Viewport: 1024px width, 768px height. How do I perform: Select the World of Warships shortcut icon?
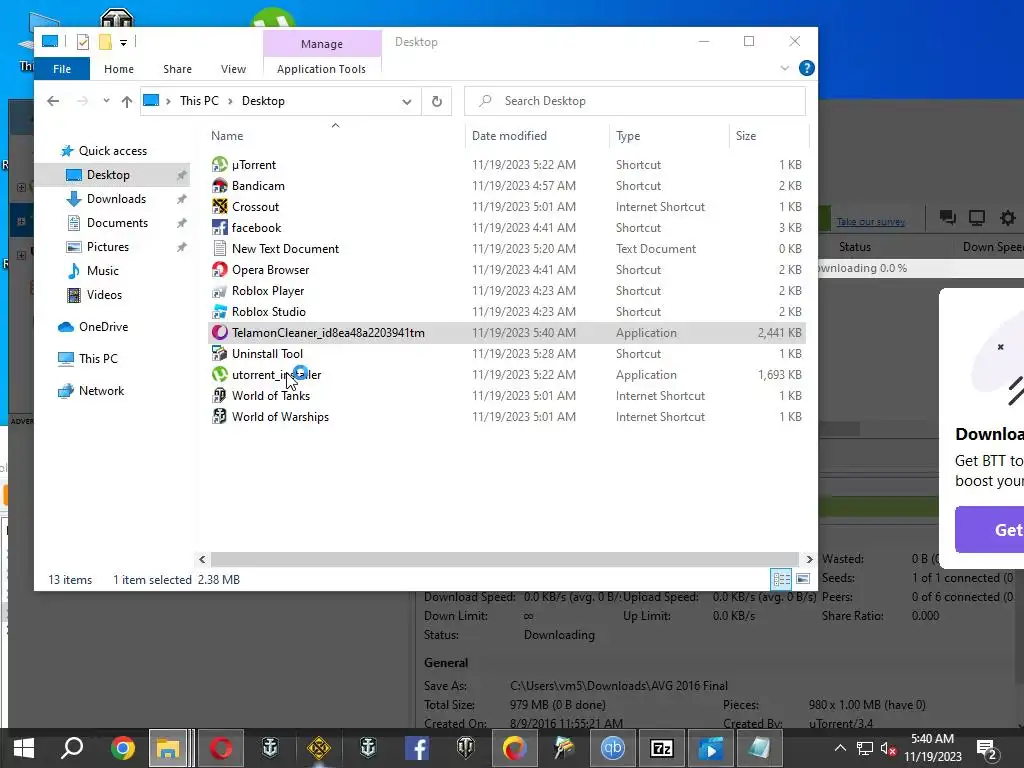click(219, 416)
